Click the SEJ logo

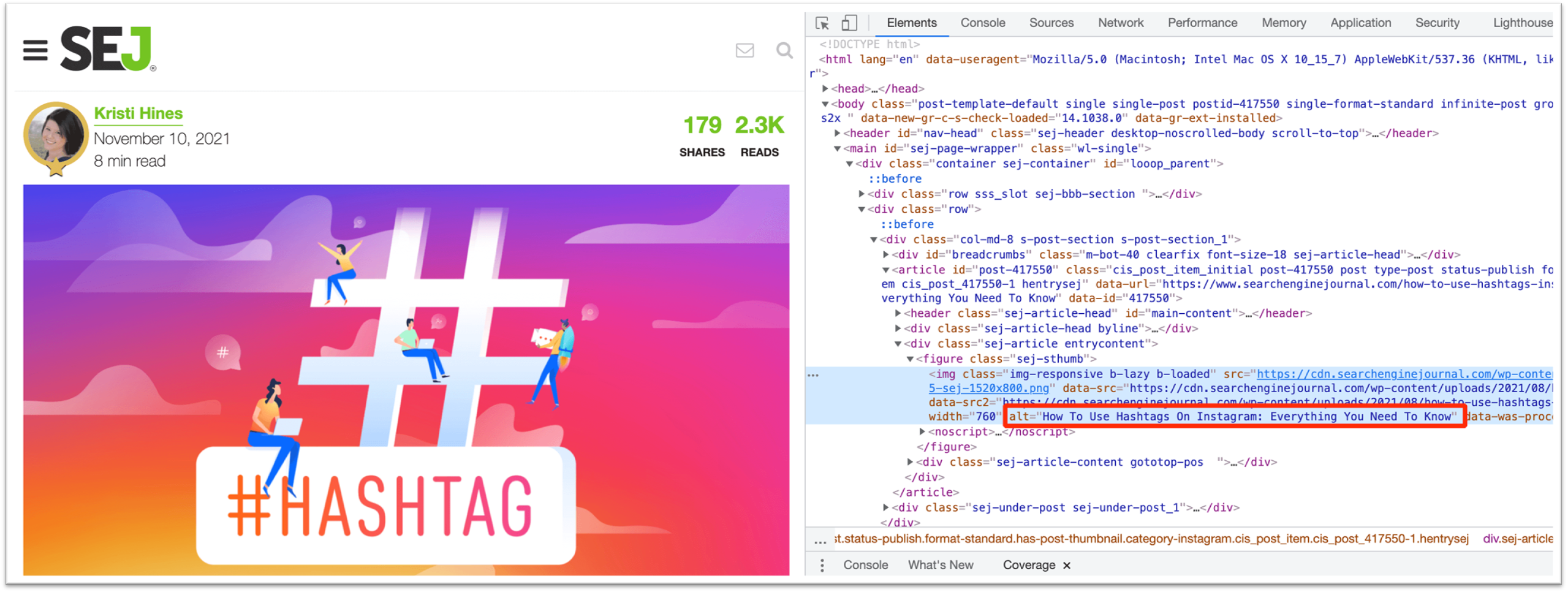[x=108, y=48]
